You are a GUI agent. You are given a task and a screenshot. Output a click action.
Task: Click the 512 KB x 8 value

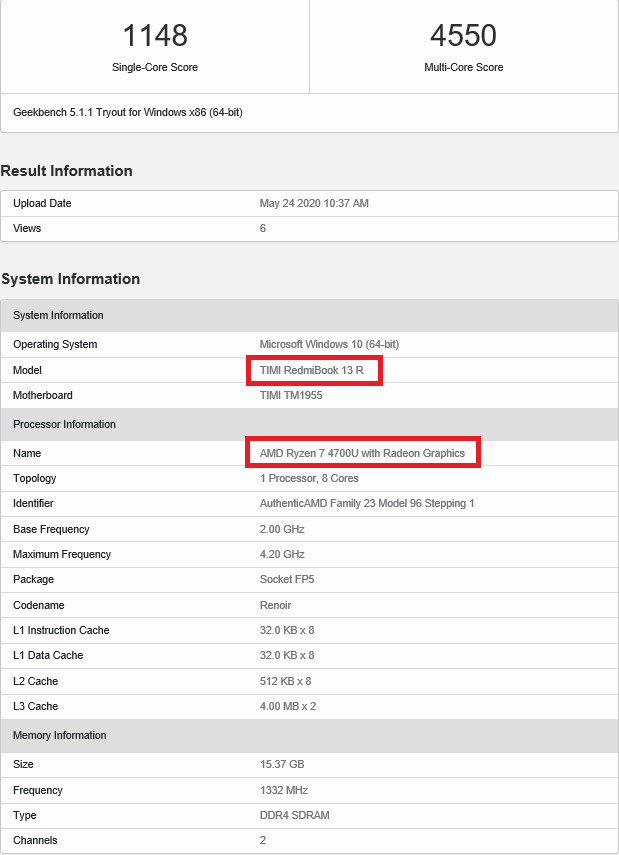click(285, 681)
